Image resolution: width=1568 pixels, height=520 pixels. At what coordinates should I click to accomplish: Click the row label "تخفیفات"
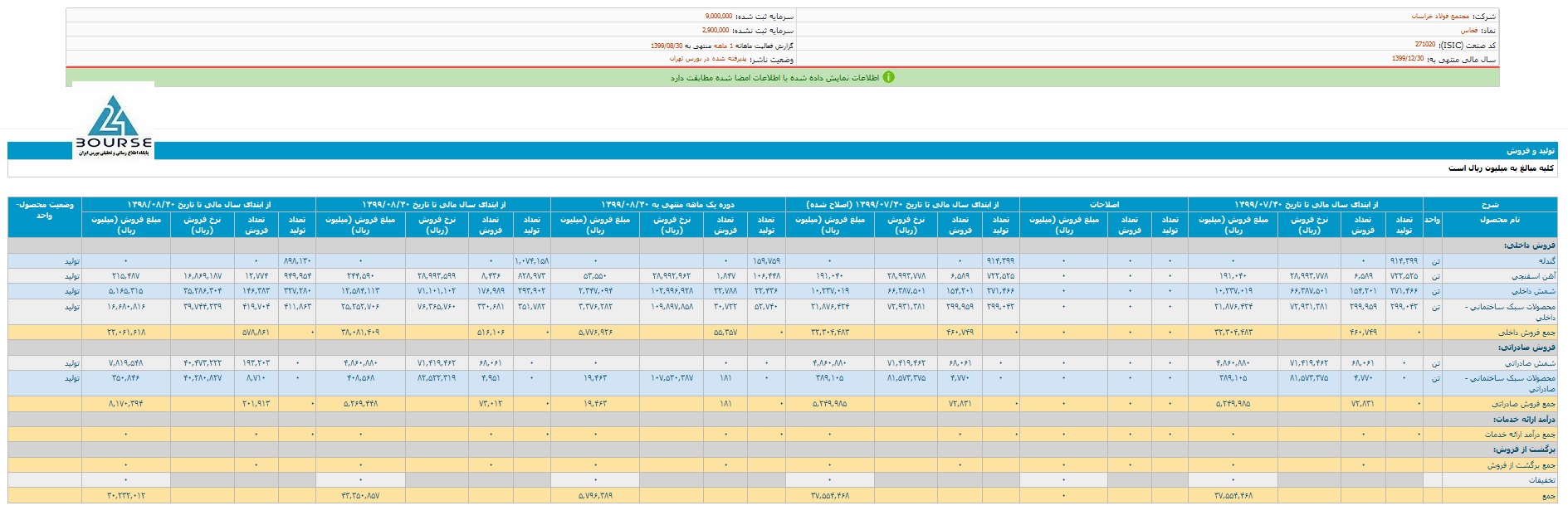point(1542,480)
